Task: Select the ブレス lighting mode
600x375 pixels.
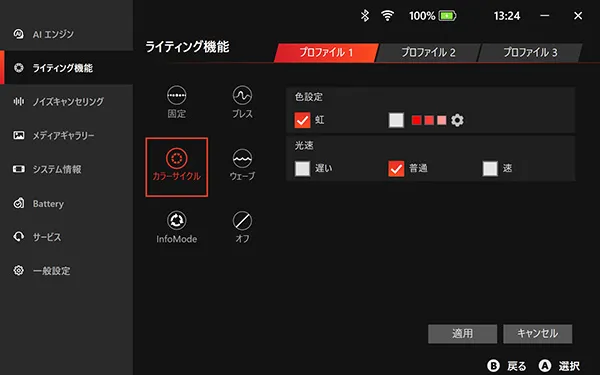Action: 242,102
